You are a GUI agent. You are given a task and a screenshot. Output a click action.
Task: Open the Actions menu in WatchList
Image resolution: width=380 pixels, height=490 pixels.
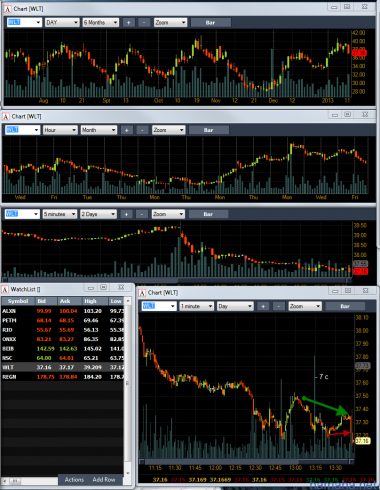[x=74, y=480]
